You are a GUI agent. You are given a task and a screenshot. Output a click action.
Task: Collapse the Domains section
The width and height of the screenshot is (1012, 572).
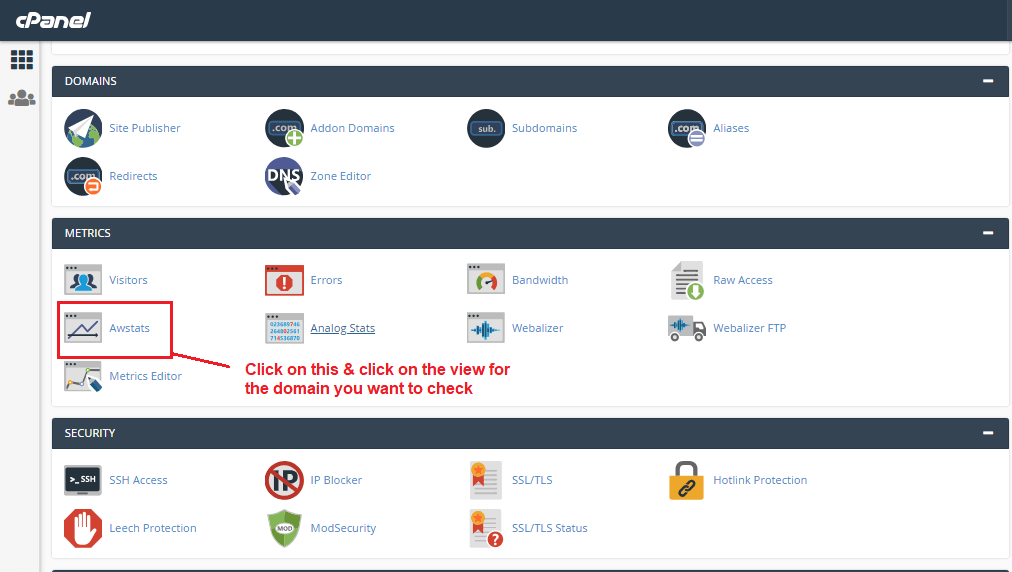tap(988, 81)
